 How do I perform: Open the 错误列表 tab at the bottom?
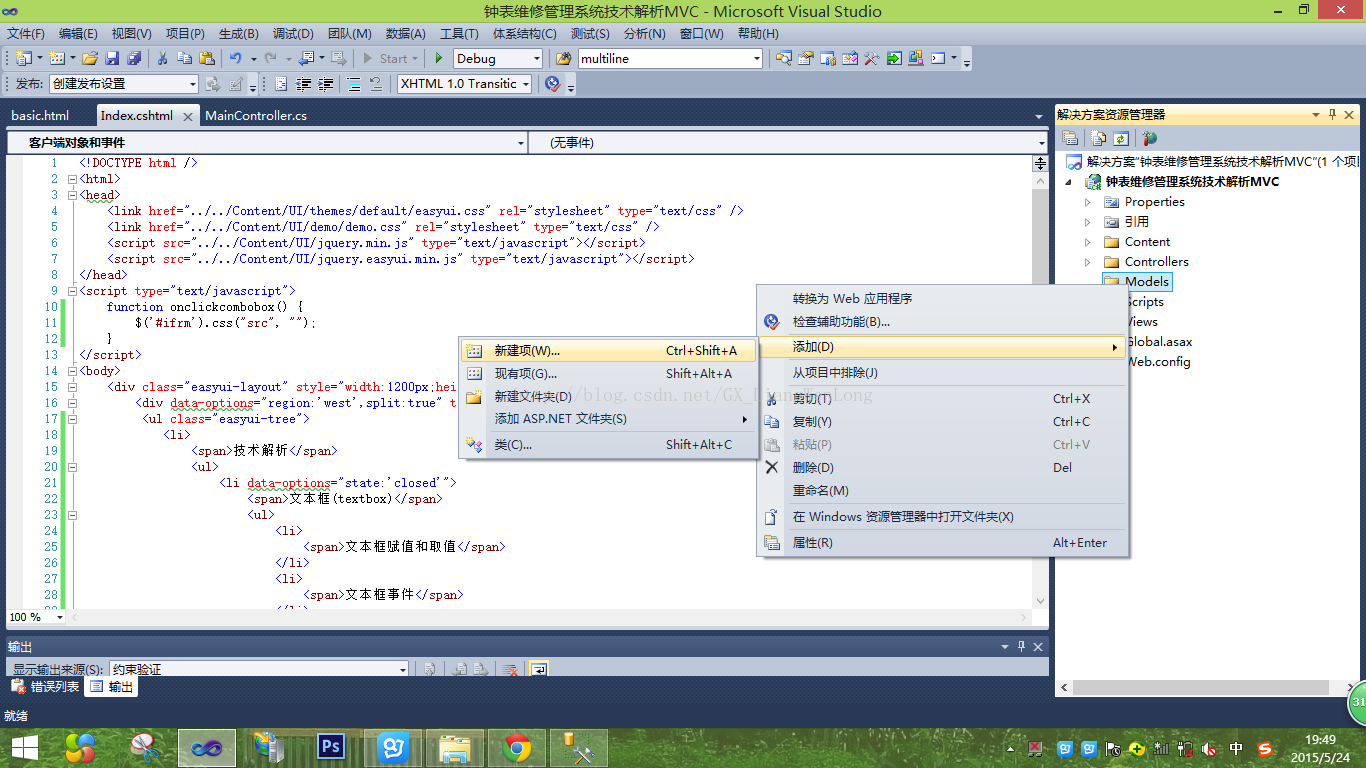point(45,687)
